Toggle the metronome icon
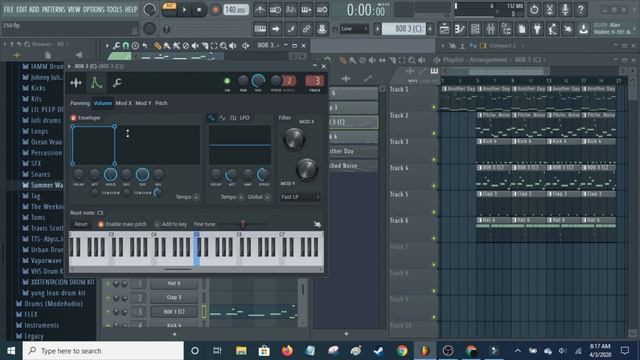 click(x=260, y=10)
